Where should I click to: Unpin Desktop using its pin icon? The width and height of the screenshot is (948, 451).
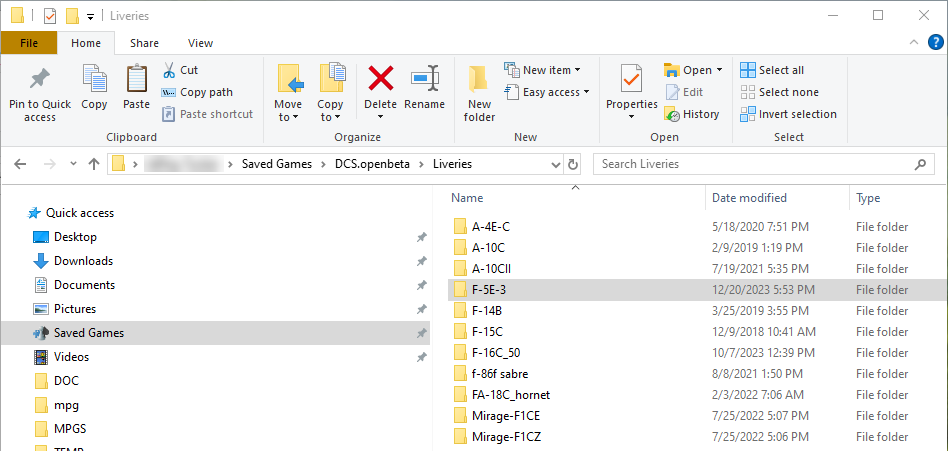[422, 237]
